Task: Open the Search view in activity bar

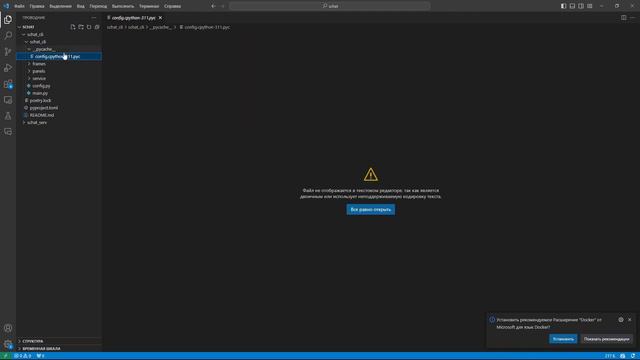Action: click(x=8, y=36)
